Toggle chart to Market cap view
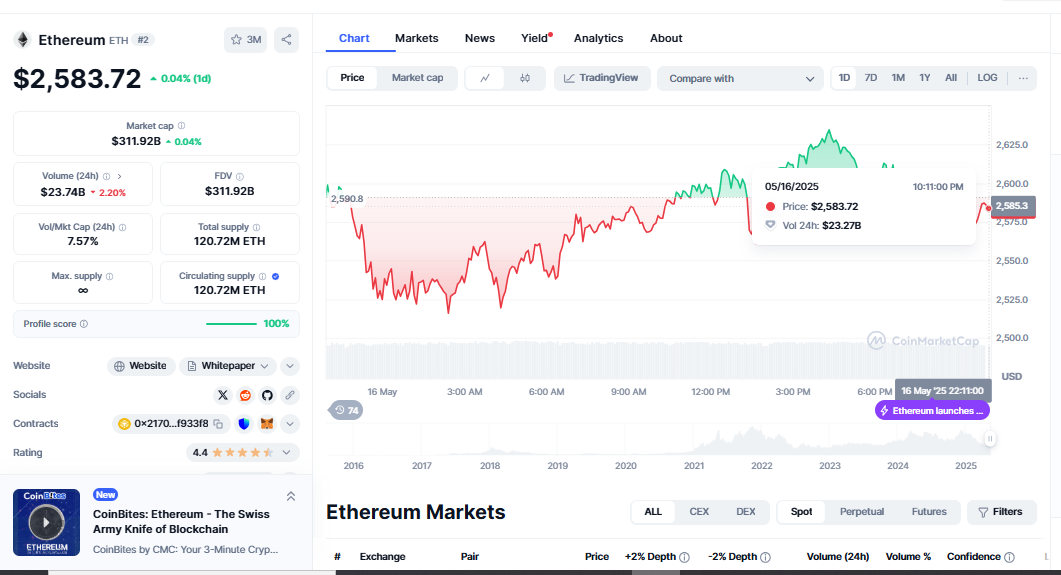Screen dimensions: 1061x575 (x=417, y=78)
